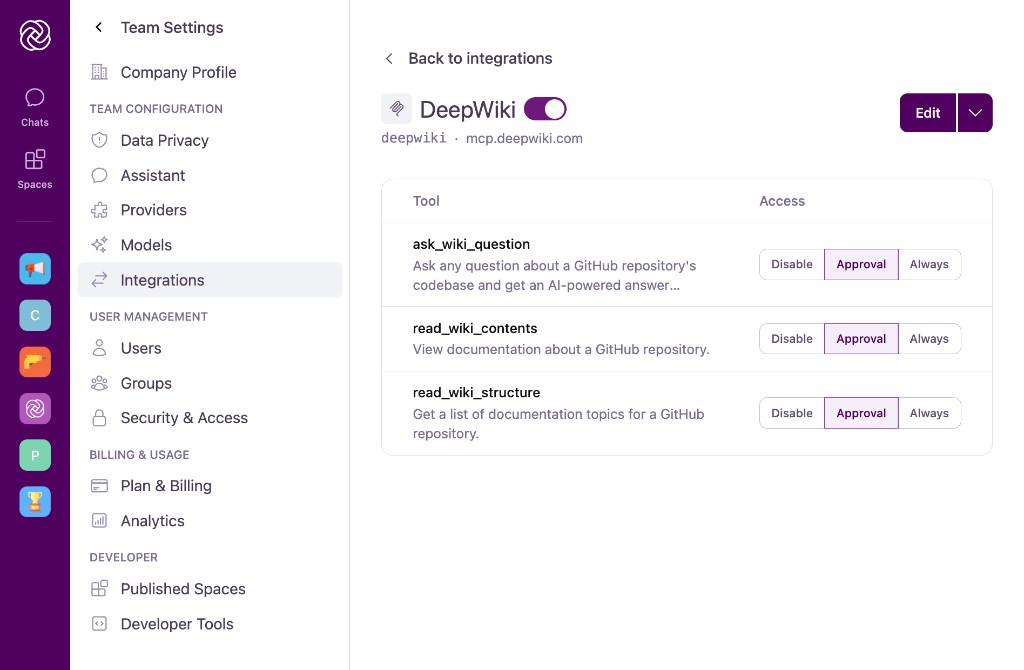1024x670 pixels.
Task: Click Back to integrations link
Action: (x=468, y=58)
